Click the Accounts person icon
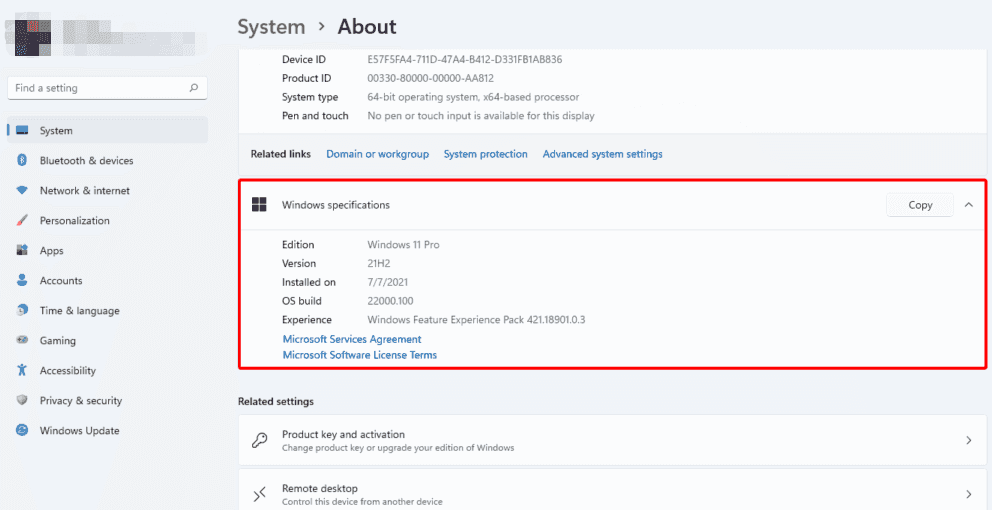Screen dimensions: 992x510 point(22,280)
